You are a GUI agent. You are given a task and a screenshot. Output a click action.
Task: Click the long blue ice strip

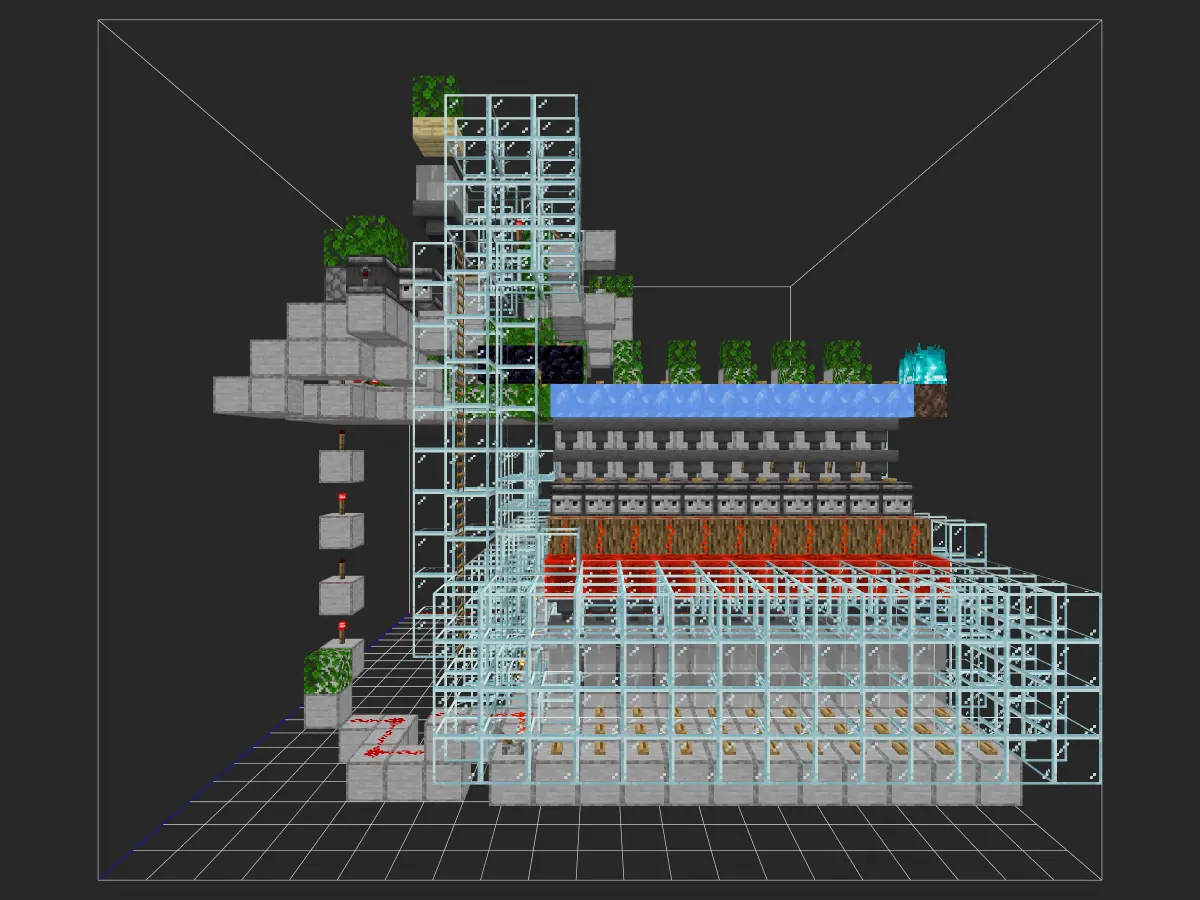(x=730, y=401)
